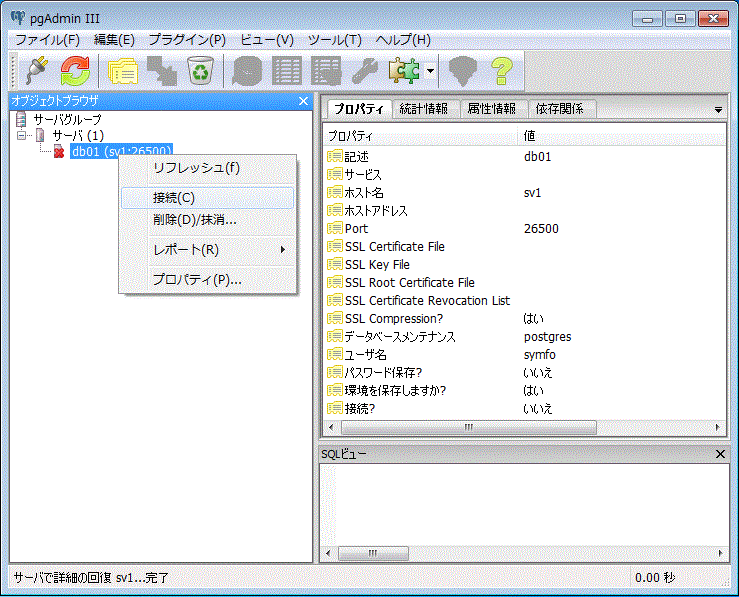Open the SQL query tool icon

[x=246, y=71]
